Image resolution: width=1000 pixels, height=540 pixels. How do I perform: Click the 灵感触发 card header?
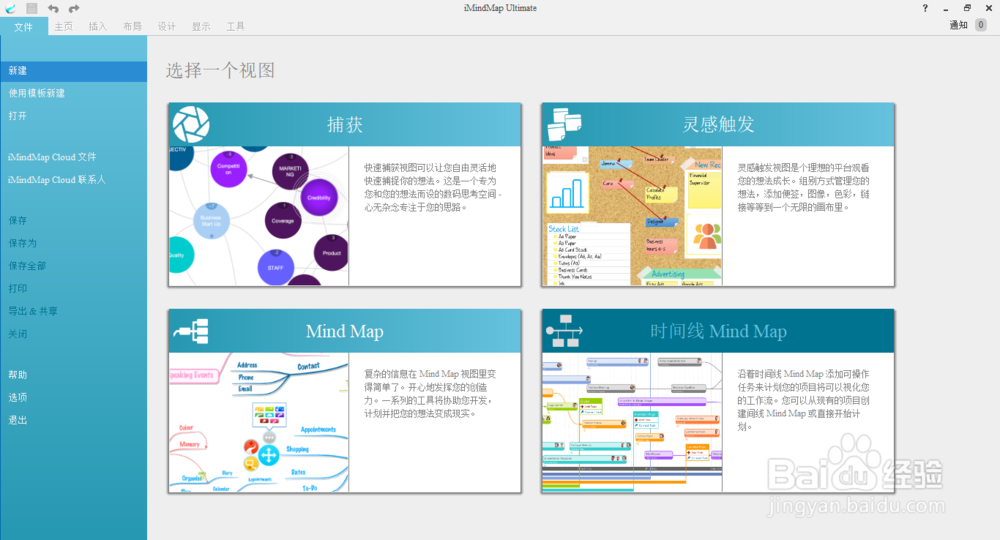coord(718,124)
